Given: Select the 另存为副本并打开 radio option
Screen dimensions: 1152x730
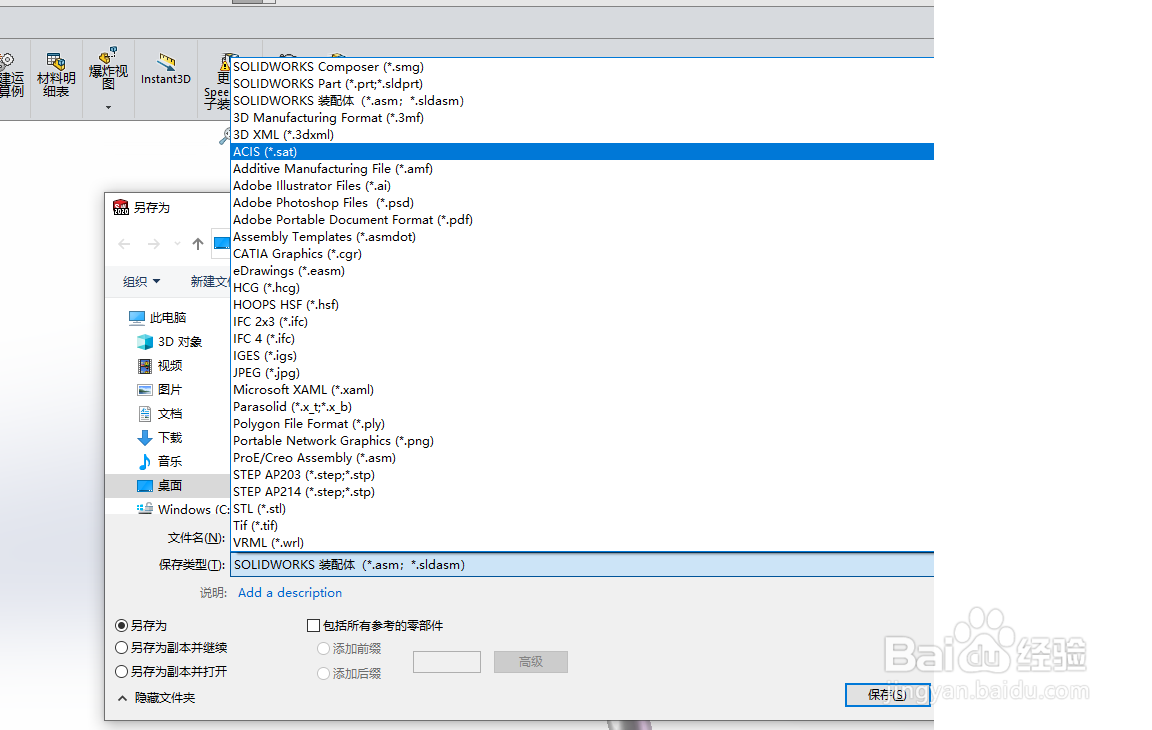Looking at the screenshot, I should 122,671.
